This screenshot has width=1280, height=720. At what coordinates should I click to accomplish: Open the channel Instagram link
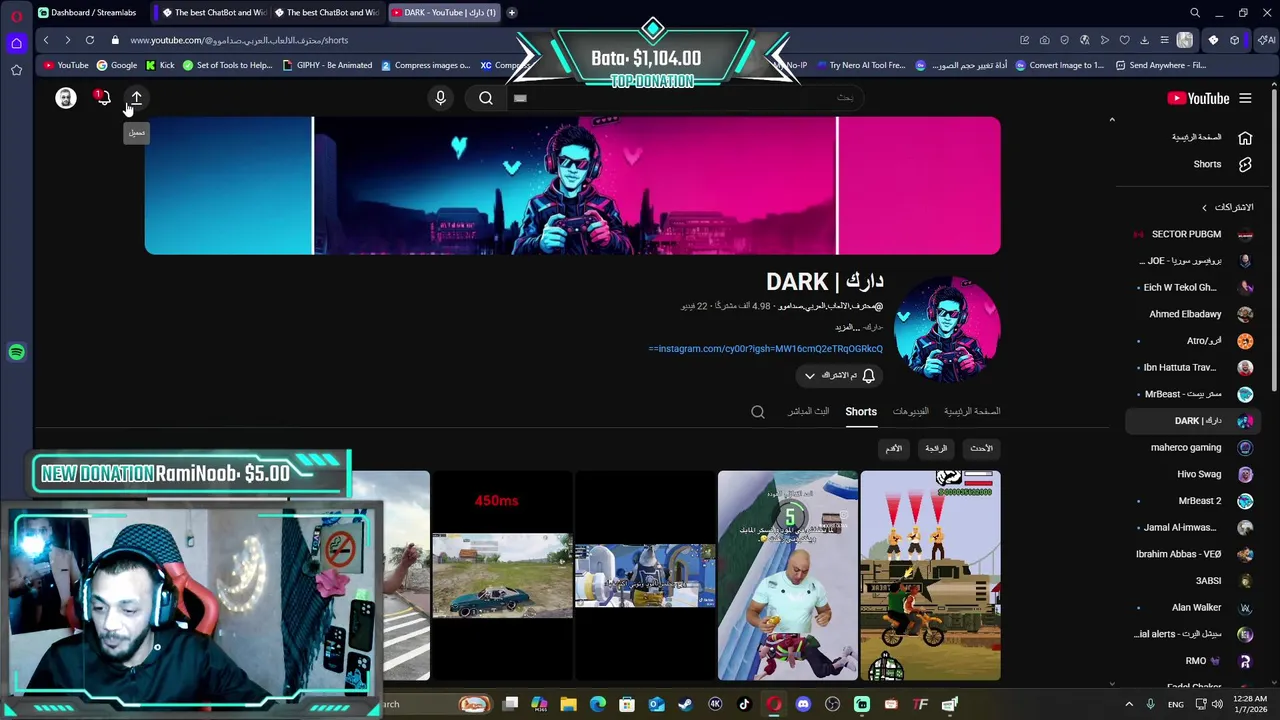[765, 349]
